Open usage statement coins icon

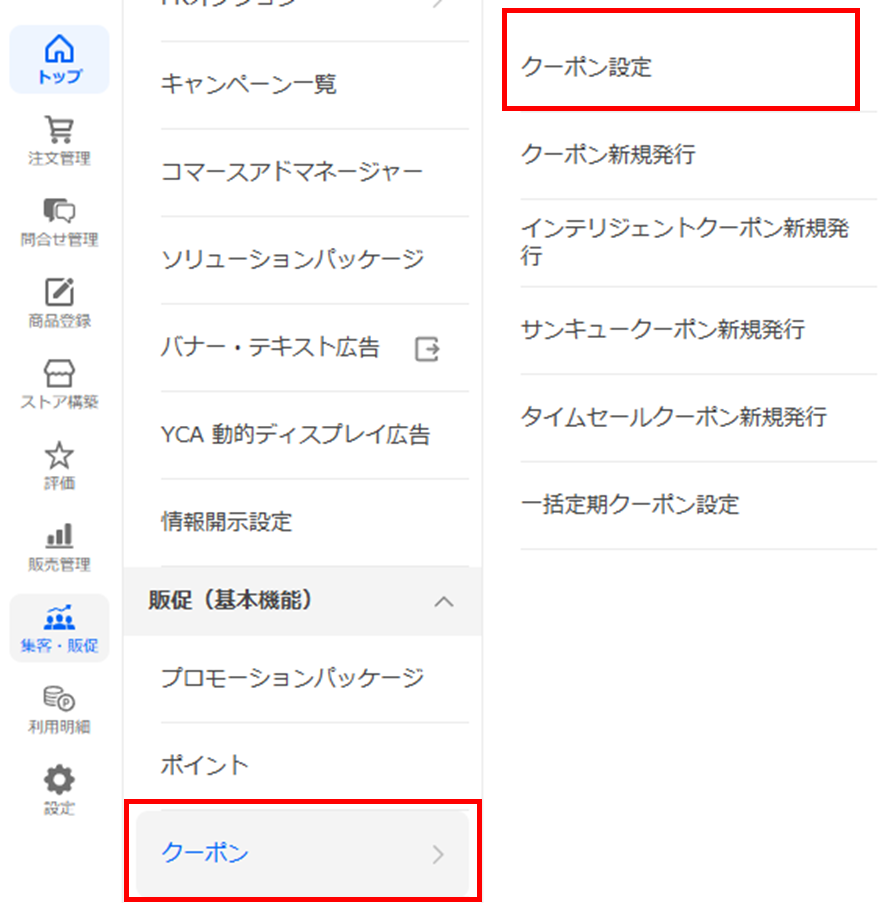[60, 699]
